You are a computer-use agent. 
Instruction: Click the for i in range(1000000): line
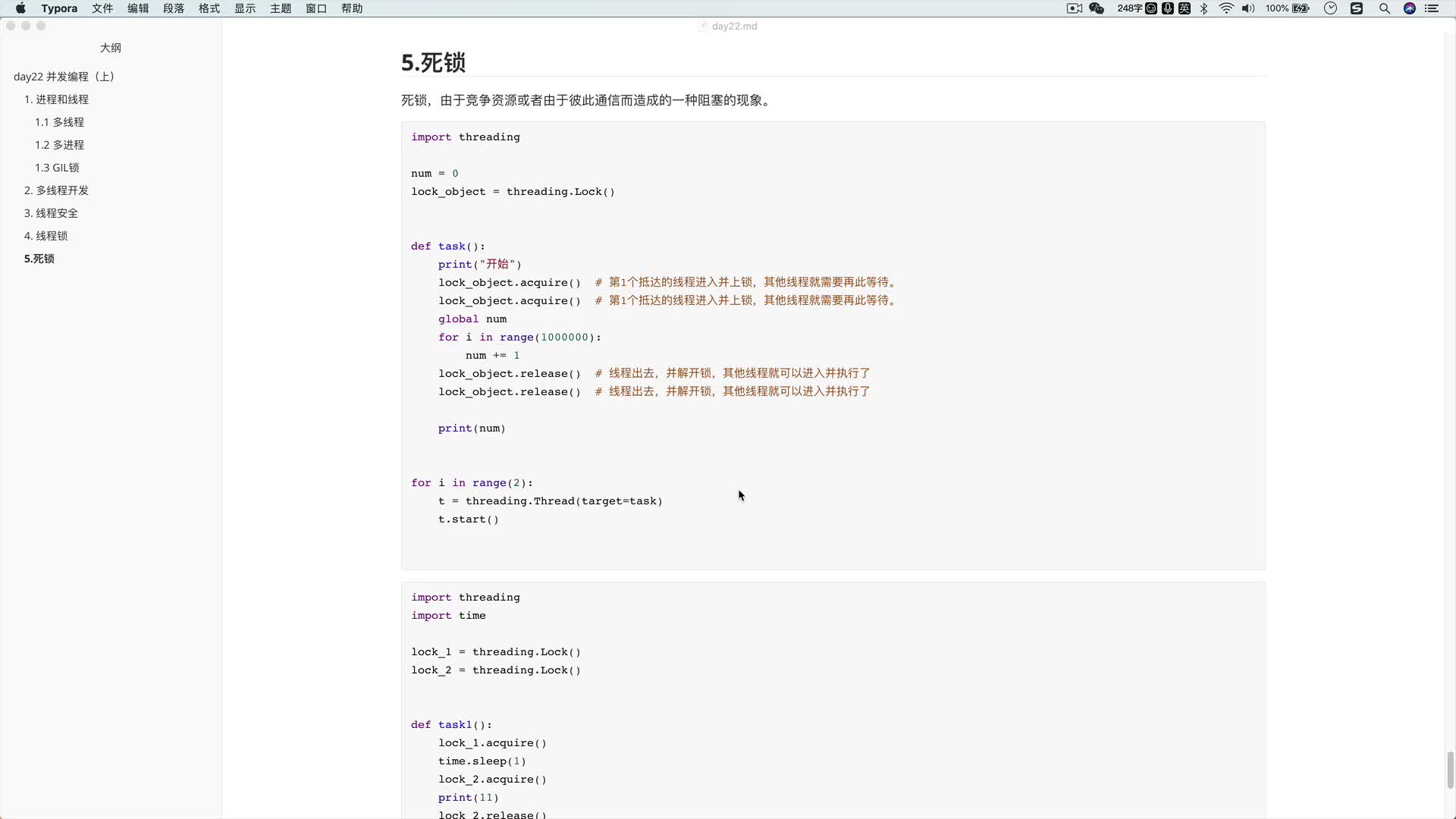tap(519, 337)
